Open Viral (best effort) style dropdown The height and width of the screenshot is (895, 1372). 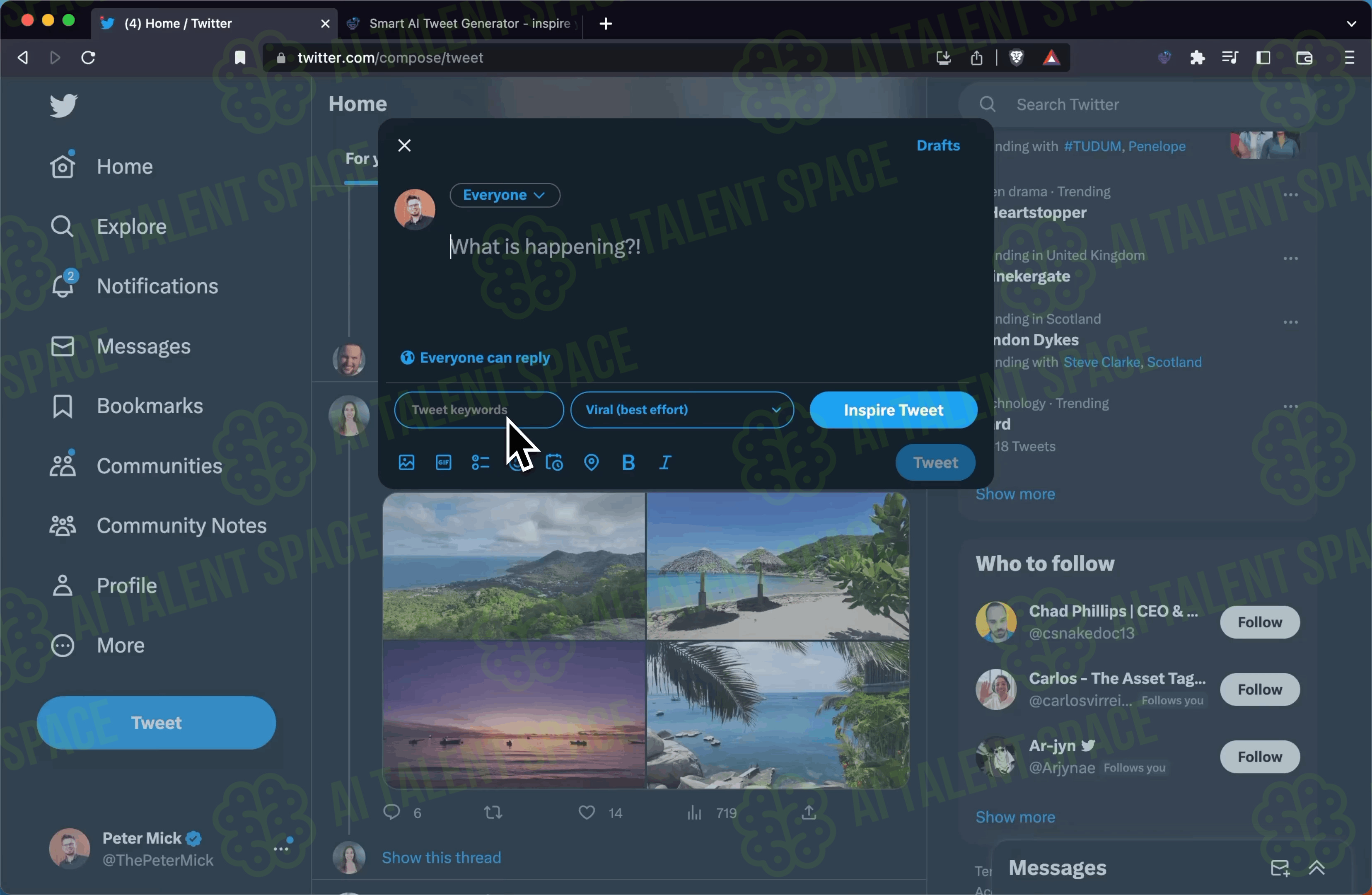[x=683, y=410]
